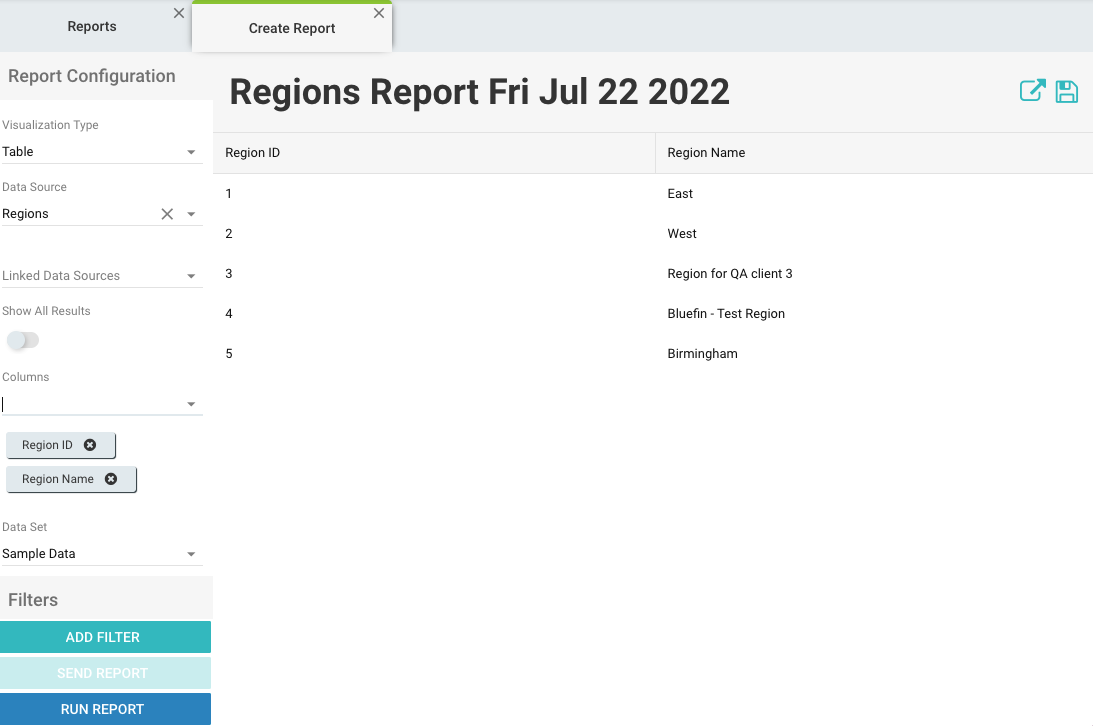Switch to the Reports tab
This screenshot has height=726, width=1093.
(x=92, y=27)
